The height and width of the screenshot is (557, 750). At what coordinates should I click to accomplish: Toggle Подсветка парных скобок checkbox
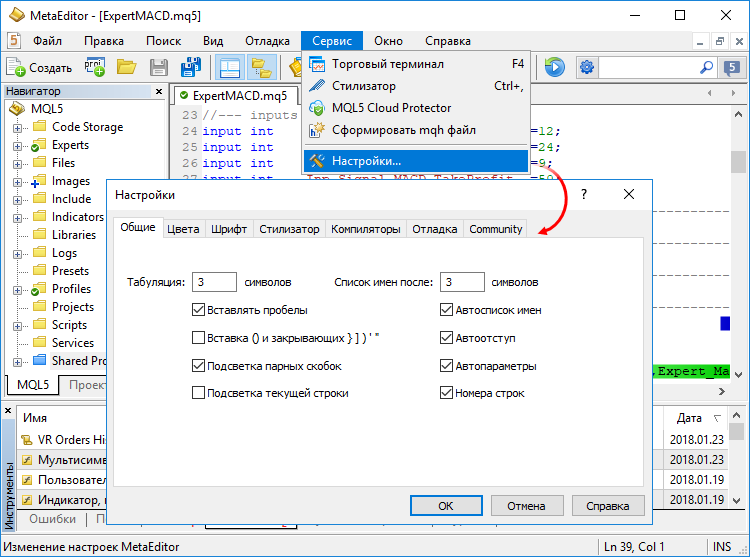click(x=199, y=366)
